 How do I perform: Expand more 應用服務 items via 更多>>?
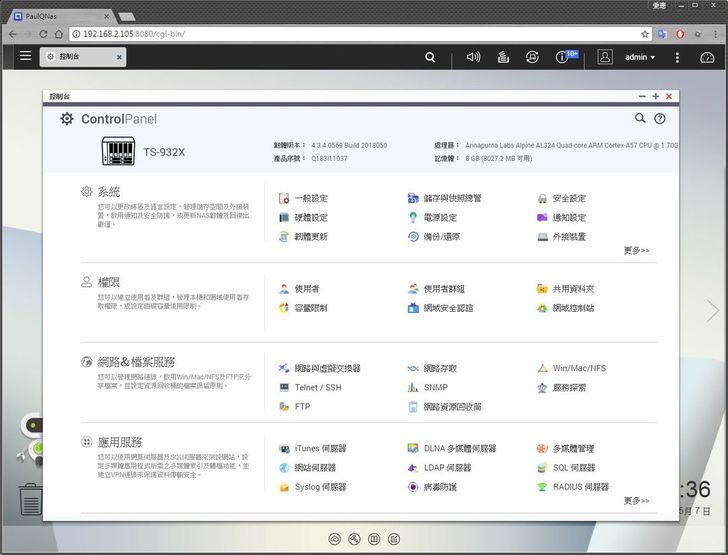[636, 500]
